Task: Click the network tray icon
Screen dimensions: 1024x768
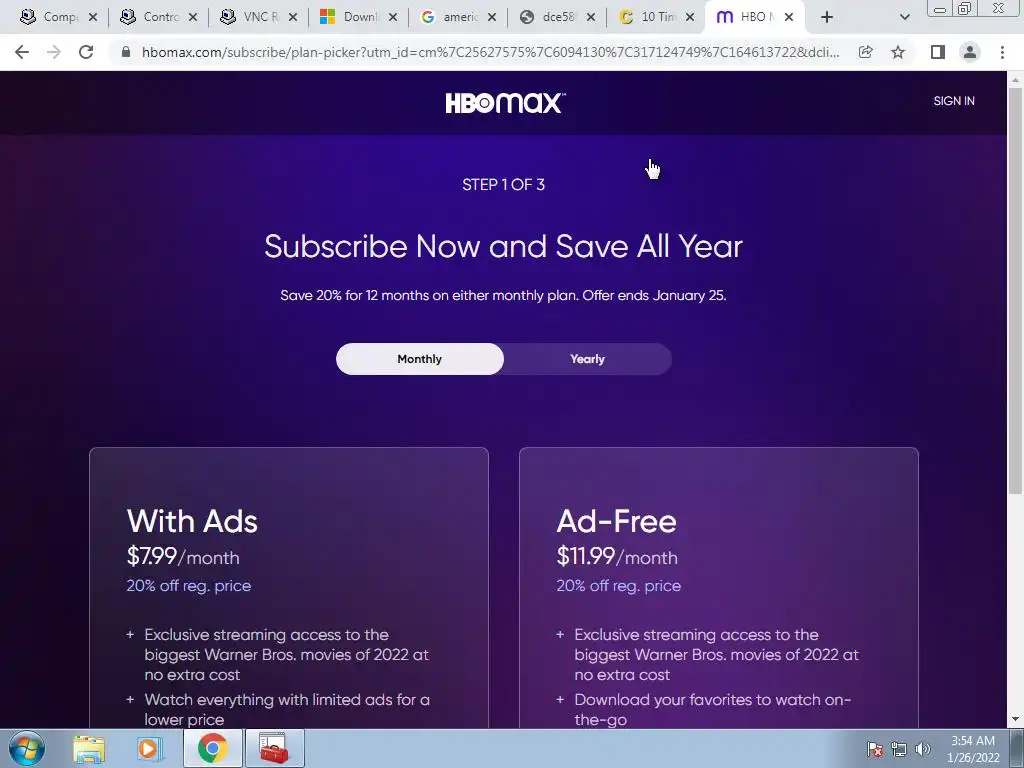Action: click(x=899, y=750)
